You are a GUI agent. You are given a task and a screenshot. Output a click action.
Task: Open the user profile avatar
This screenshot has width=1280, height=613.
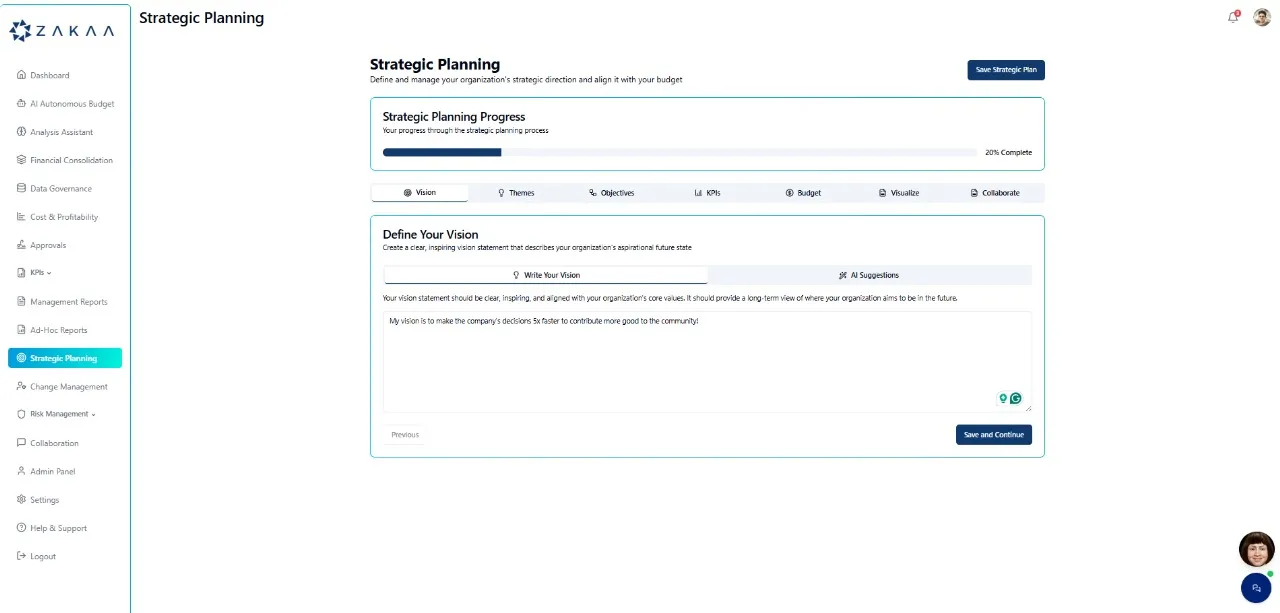[x=1262, y=17]
